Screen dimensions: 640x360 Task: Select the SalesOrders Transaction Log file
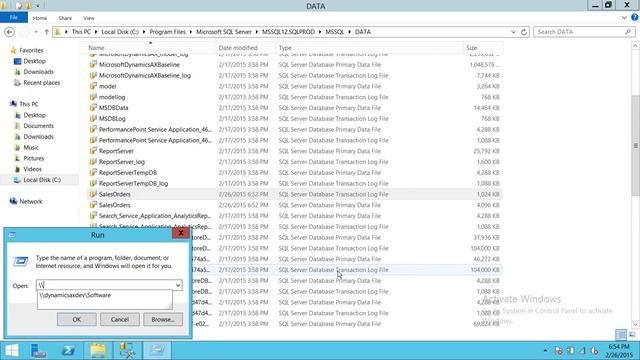pos(295,194)
